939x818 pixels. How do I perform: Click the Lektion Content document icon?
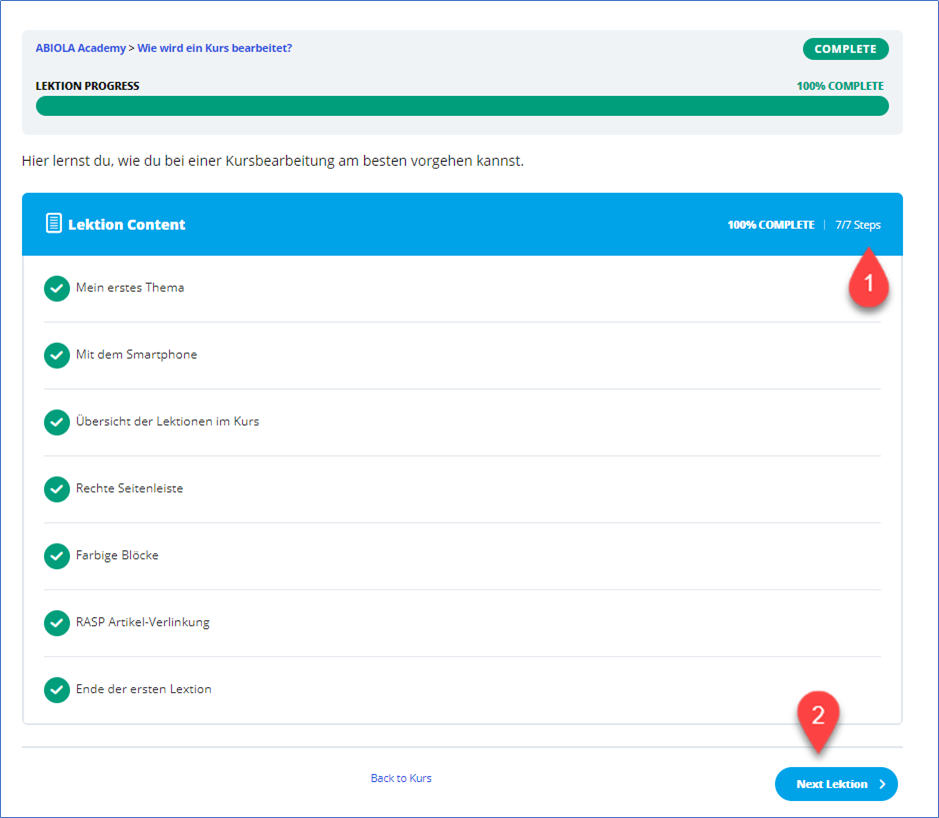tap(54, 224)
